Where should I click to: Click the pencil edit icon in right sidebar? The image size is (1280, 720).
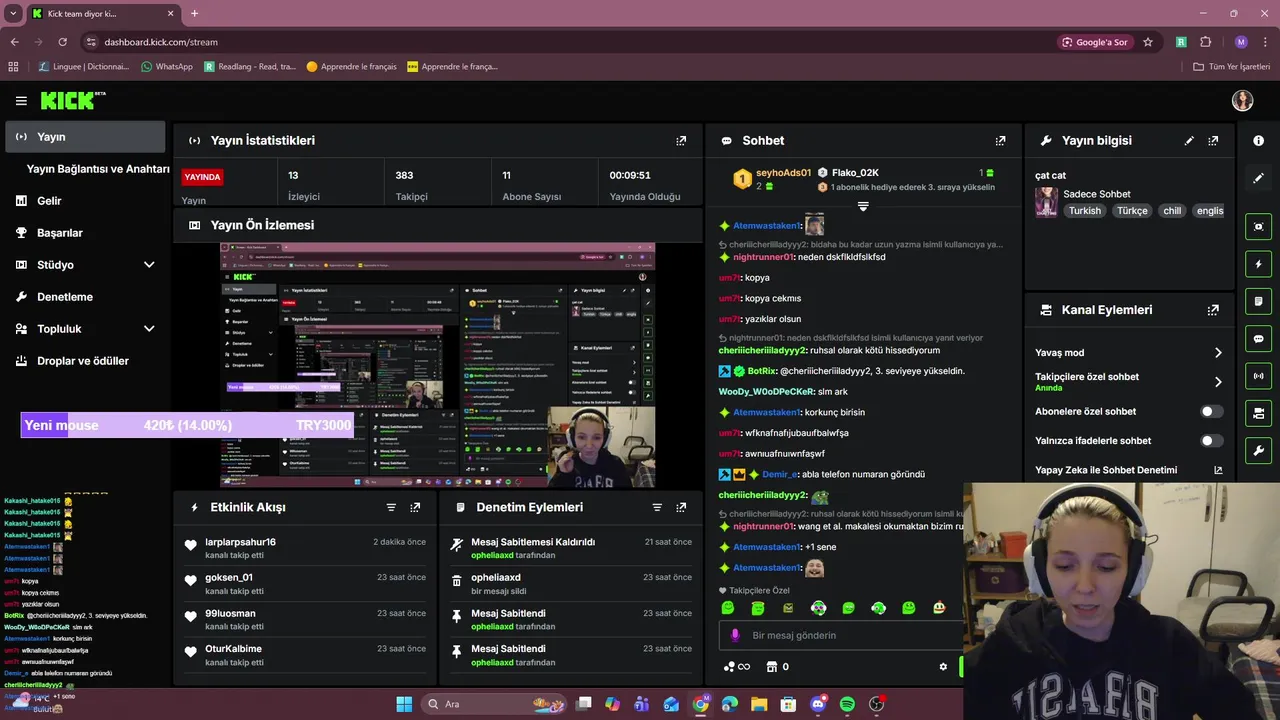pyautogui.click(x=1259, y=178)
